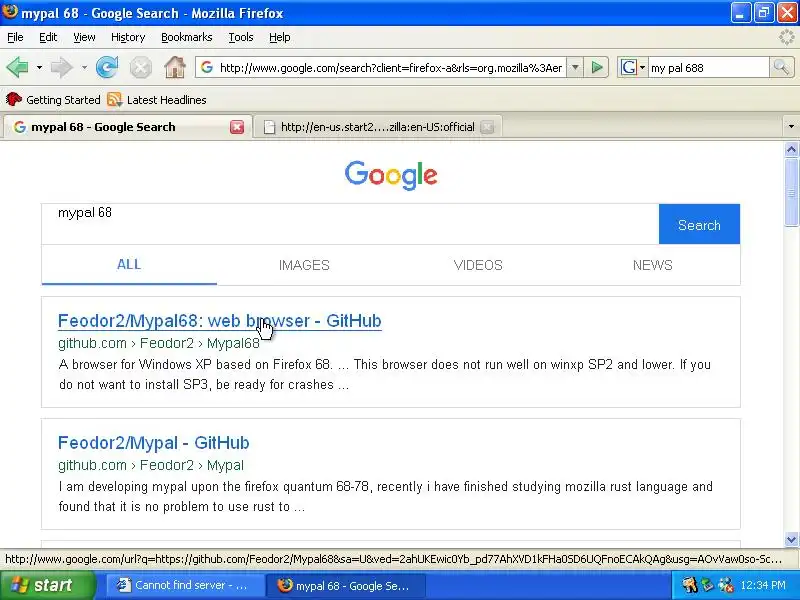The width and height of the screenshot is (800, 600).
Task: Click the Google favicon in the address bar
Action: coord(207,67)
